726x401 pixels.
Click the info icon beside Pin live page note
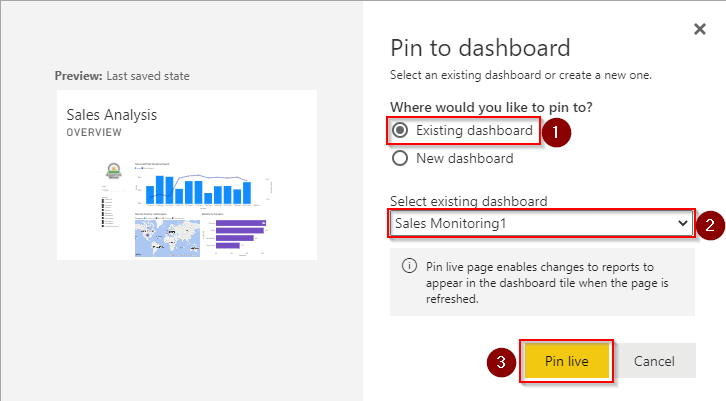pyautogui.click(x=408, y=266)
